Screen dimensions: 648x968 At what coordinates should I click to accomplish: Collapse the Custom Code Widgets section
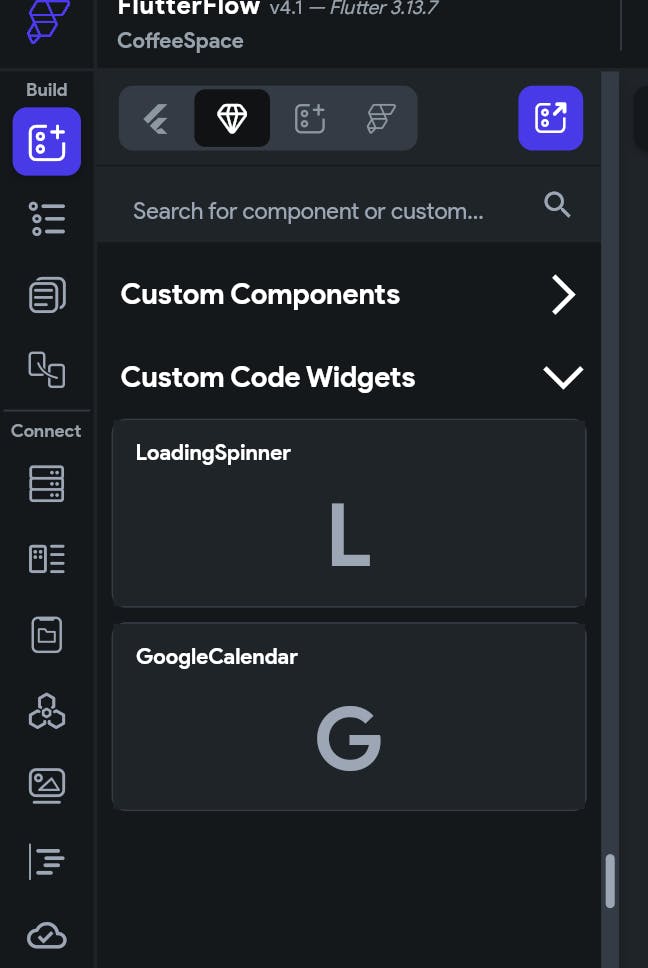coord(562,377)
